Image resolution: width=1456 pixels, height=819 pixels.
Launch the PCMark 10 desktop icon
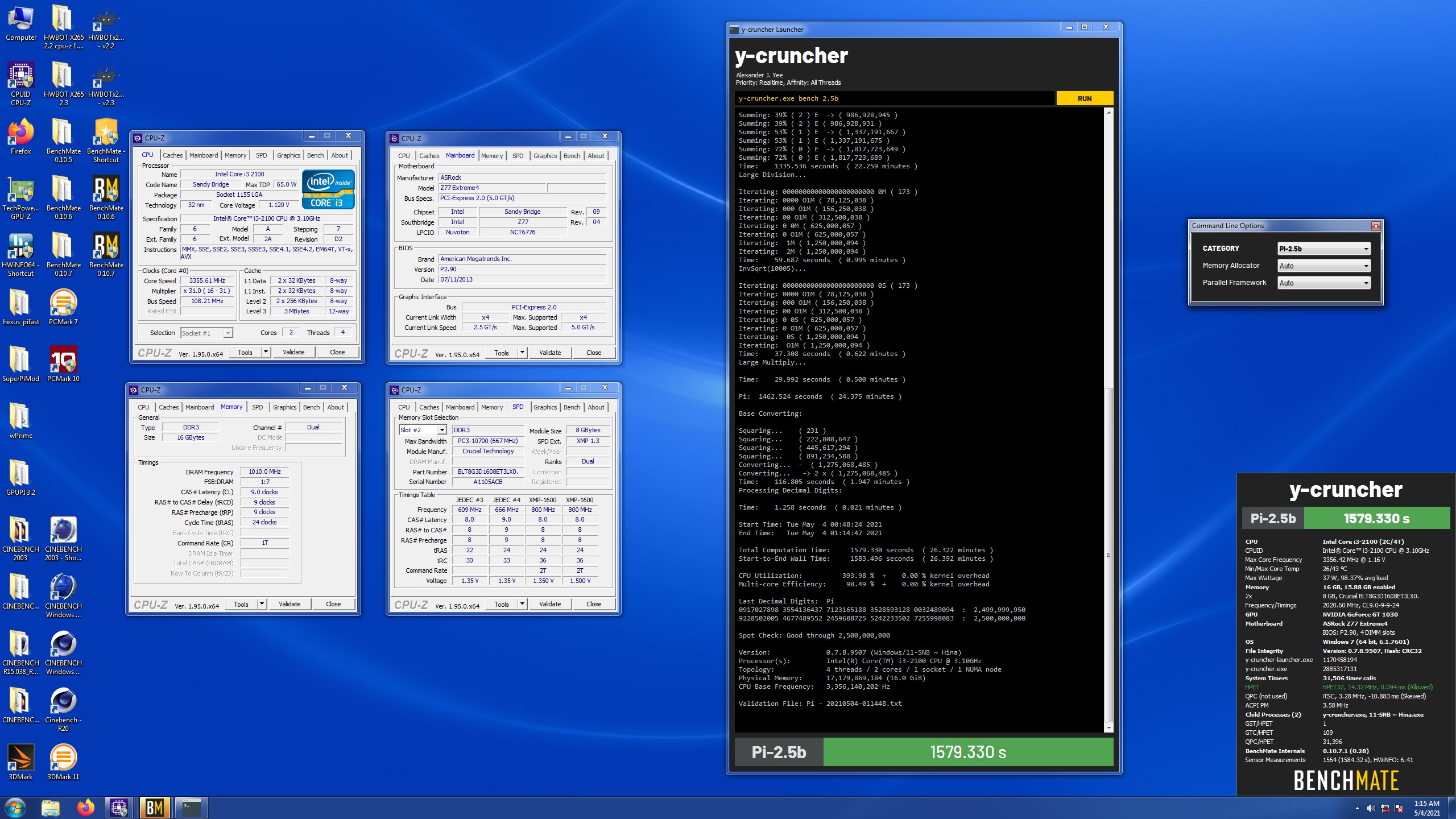coord(63,364)
